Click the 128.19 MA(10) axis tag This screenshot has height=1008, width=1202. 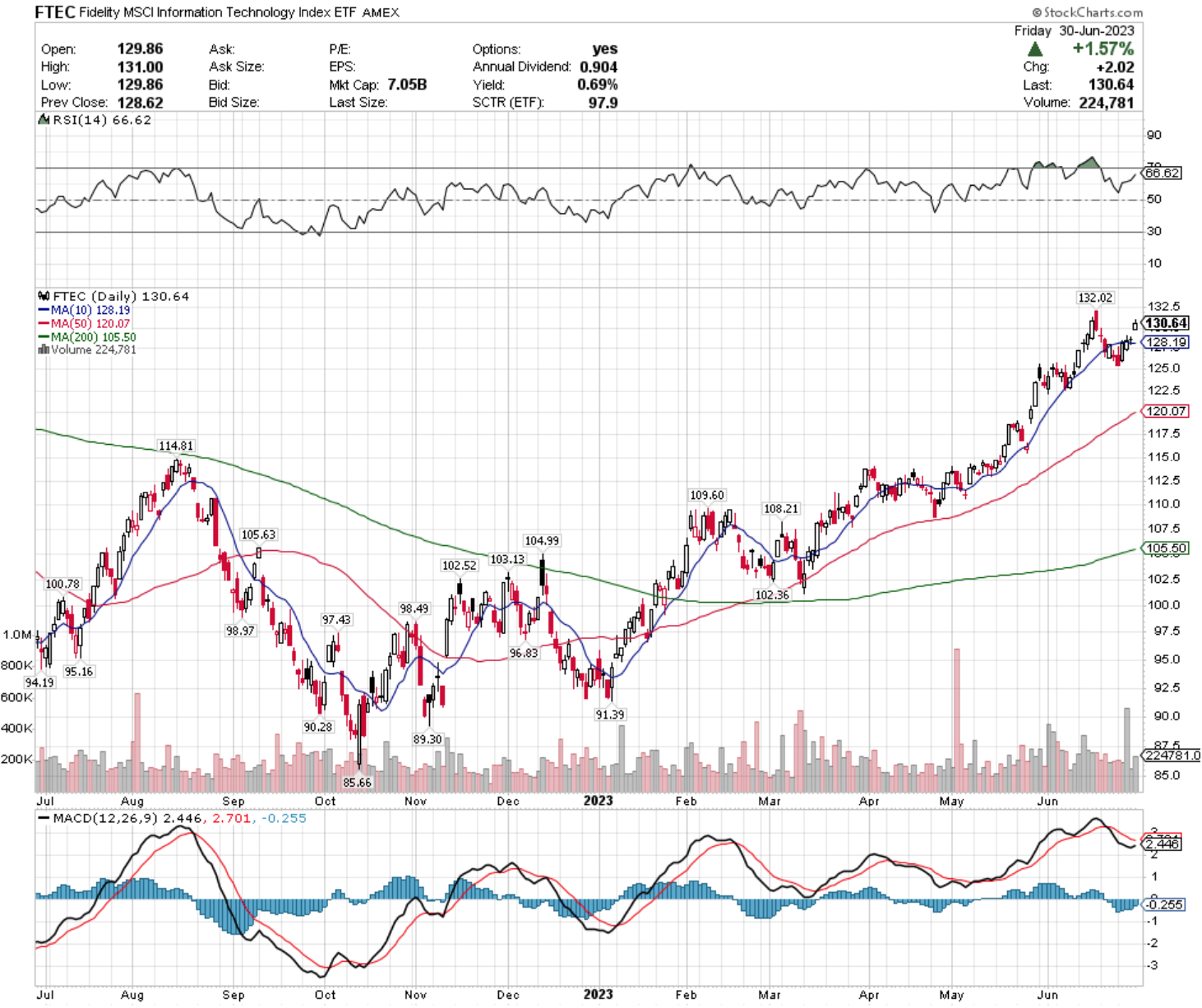click(1166, 342)
